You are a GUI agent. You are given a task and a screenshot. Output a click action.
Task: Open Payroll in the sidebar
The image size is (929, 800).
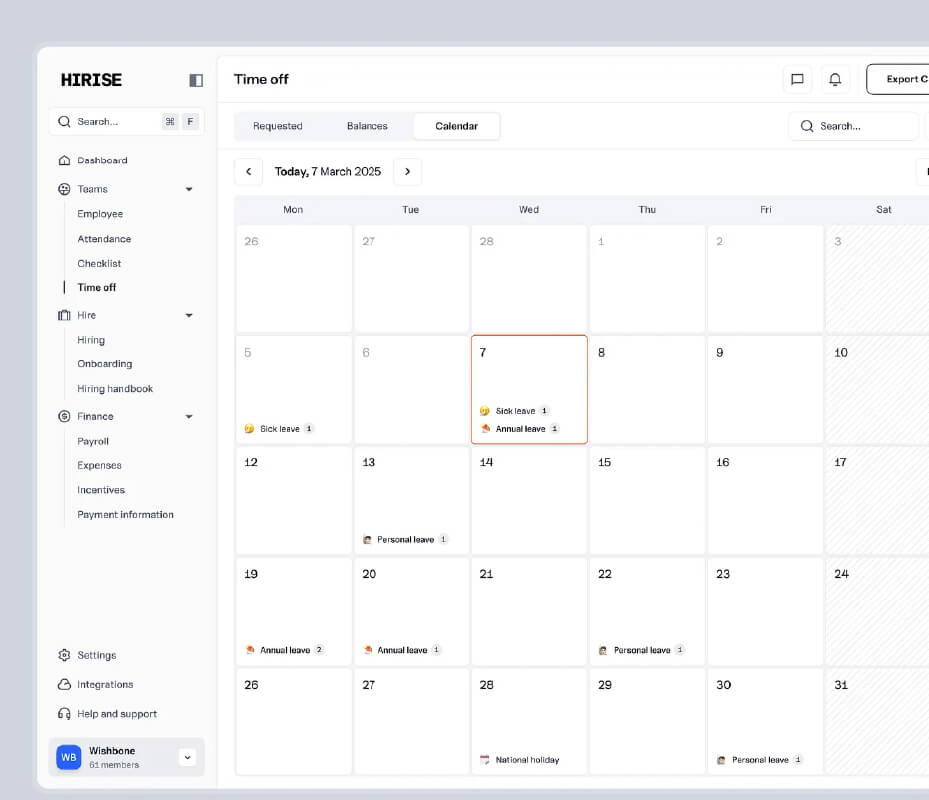click(x=93, y=441)
